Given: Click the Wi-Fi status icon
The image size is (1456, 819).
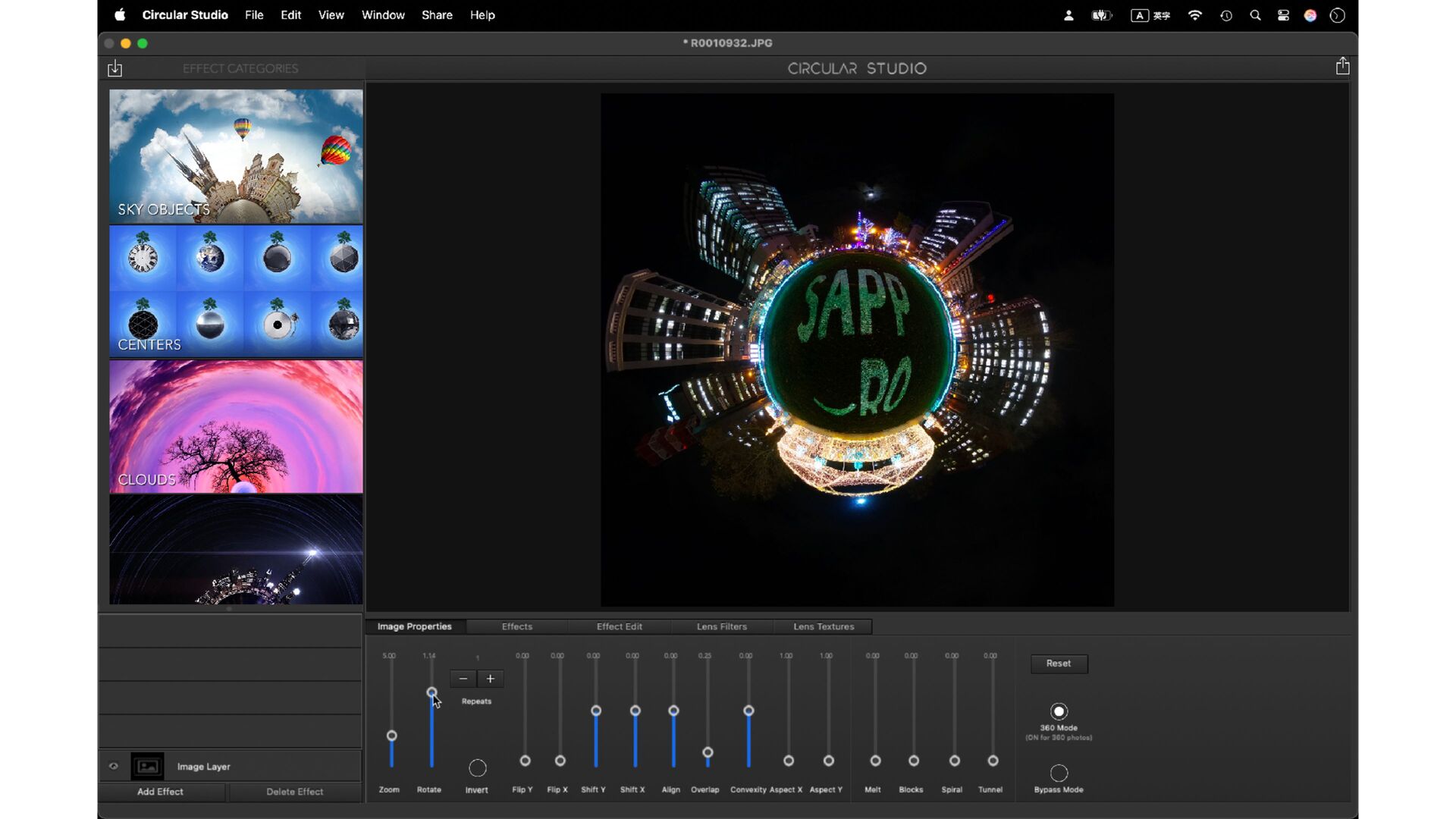Looking at the screenshot, I should coord(1194,15).
